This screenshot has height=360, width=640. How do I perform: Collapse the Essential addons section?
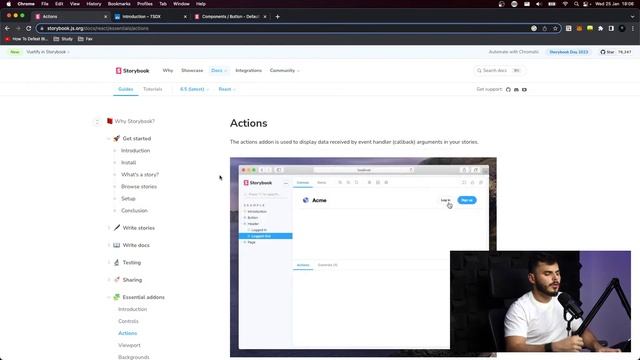pos(109,297)
